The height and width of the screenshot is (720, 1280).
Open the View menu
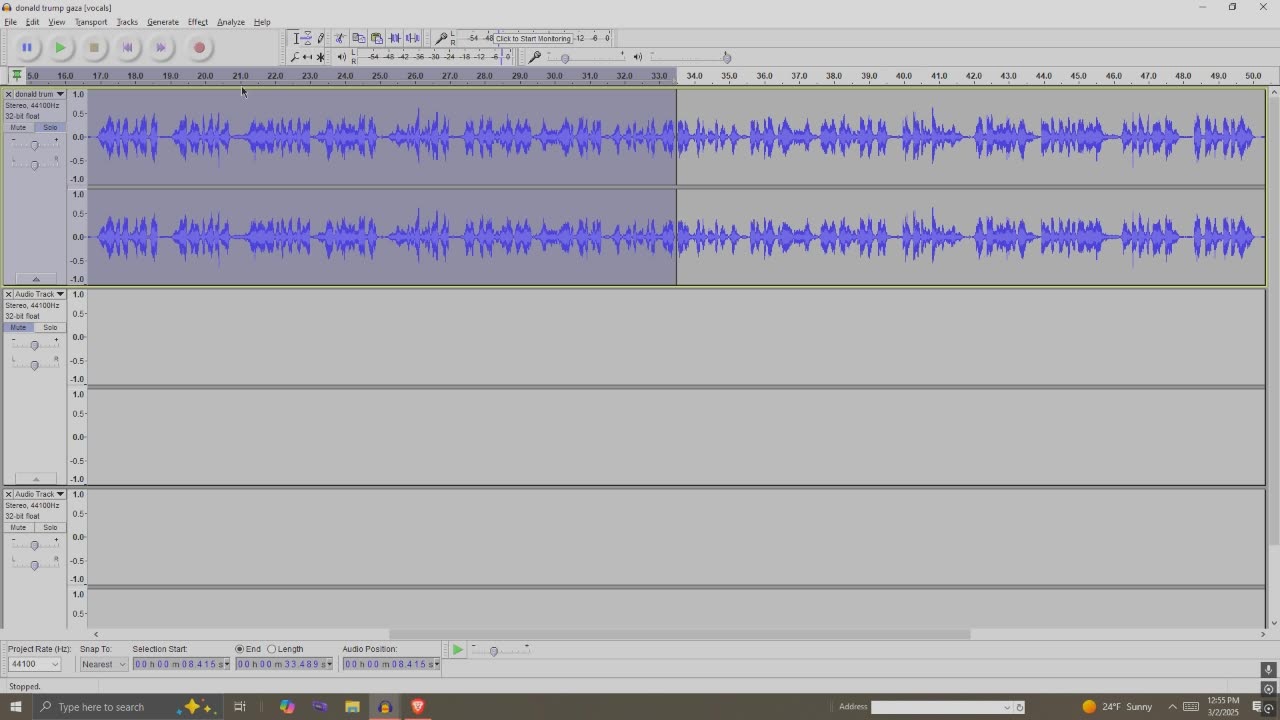click(x=56, y=22)
